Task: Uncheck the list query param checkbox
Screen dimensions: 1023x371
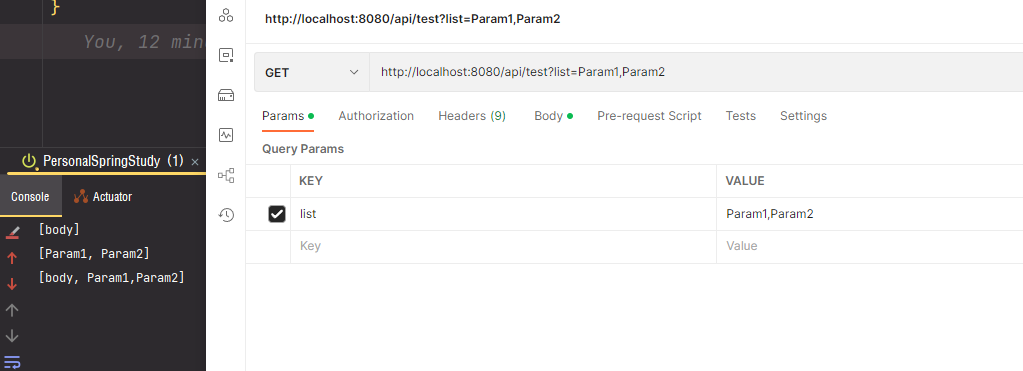Action: [x=277, y=214]
